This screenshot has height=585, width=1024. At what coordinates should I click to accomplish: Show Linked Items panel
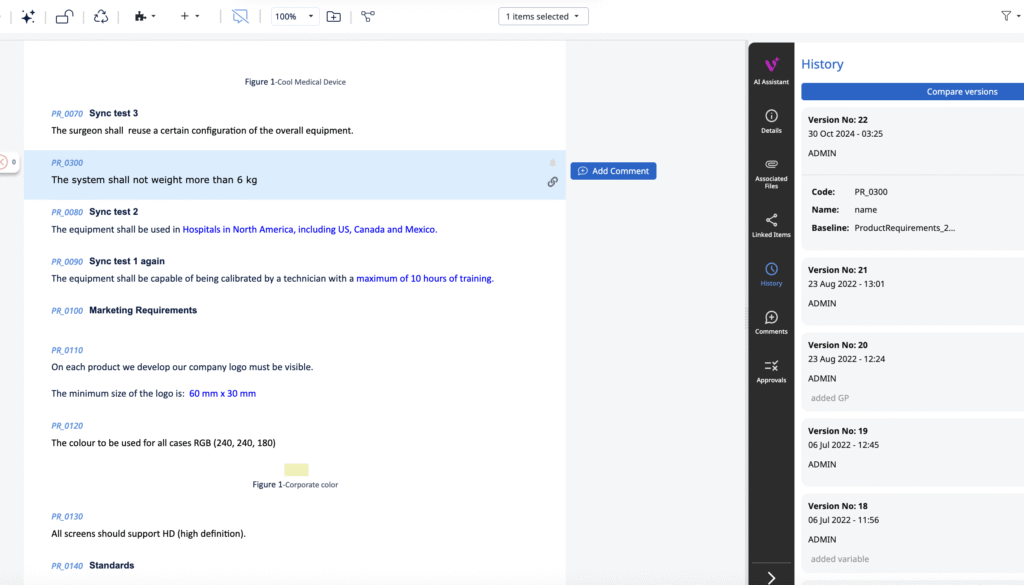(x=771, y=225)
